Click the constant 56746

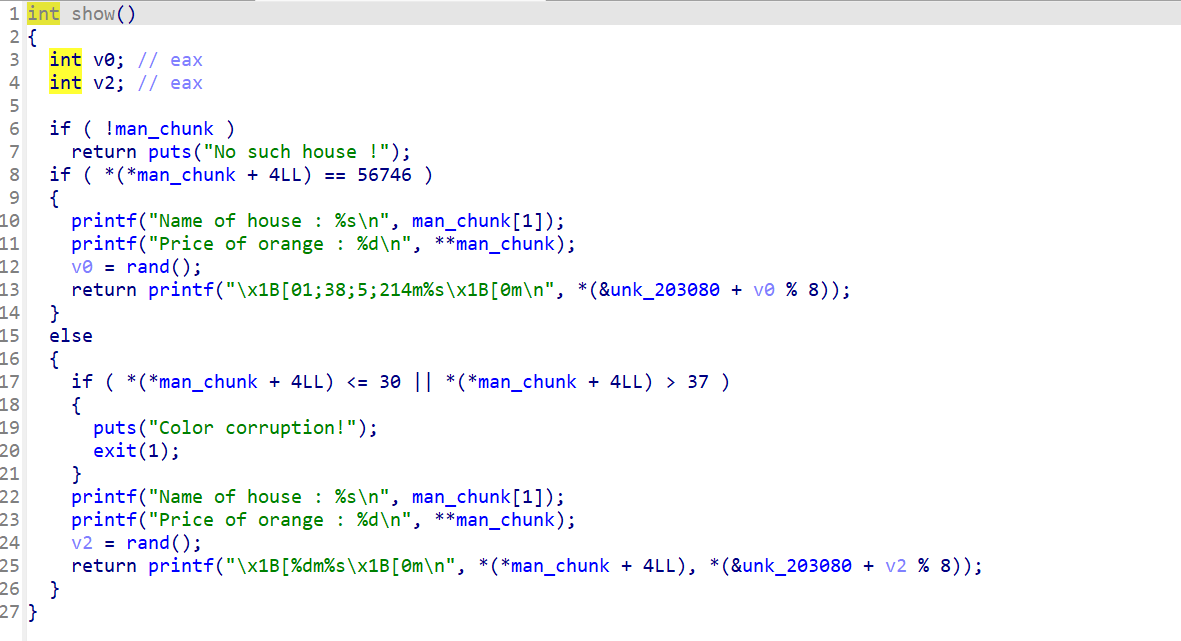(x=384, y=175)
